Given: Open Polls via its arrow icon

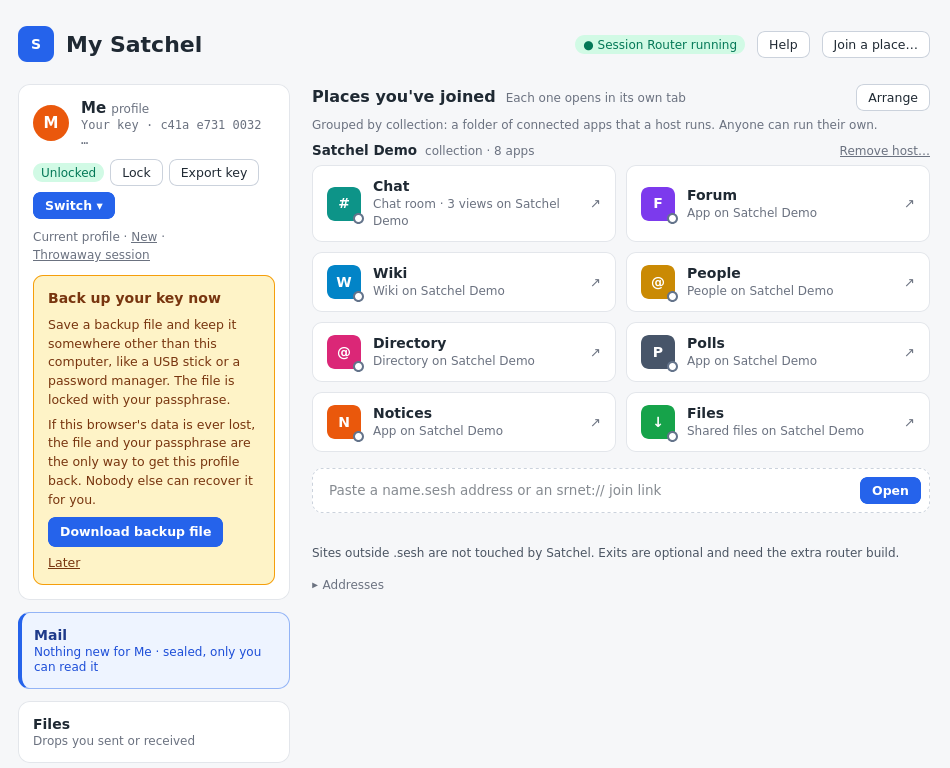Looking at the screenshot, I should pyautogui.click(x=909, y=352).
